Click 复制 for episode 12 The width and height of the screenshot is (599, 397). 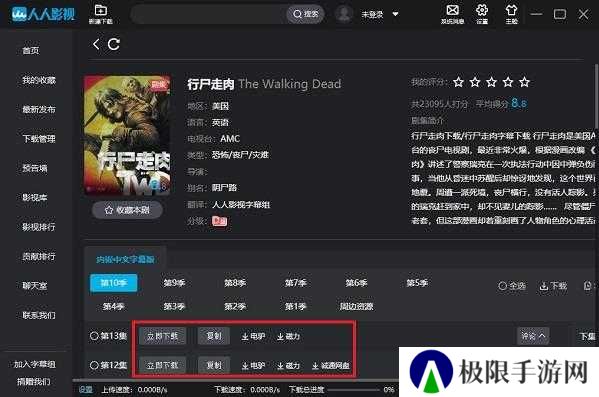214,366
